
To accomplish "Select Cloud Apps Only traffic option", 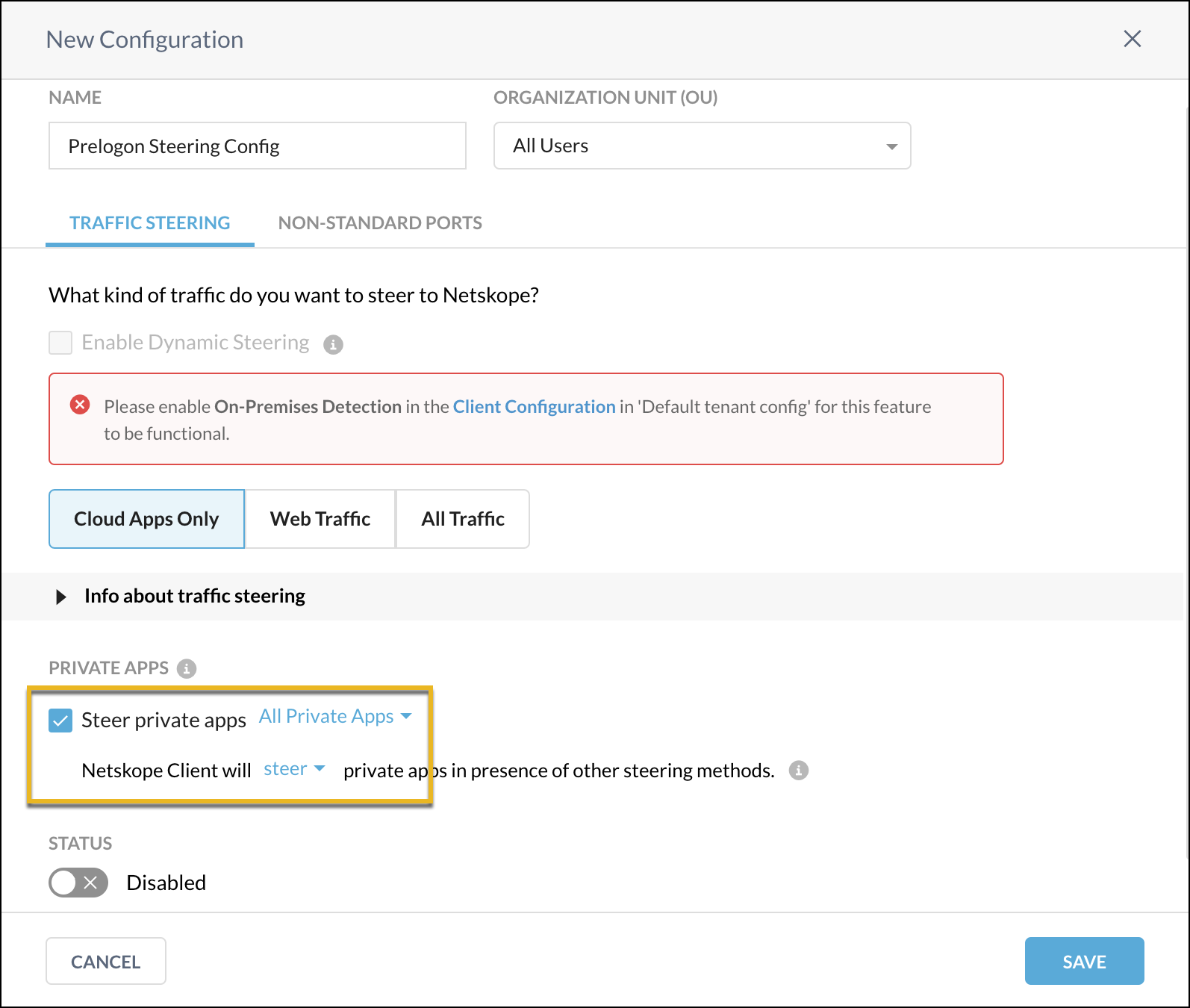I will [146, 519].
